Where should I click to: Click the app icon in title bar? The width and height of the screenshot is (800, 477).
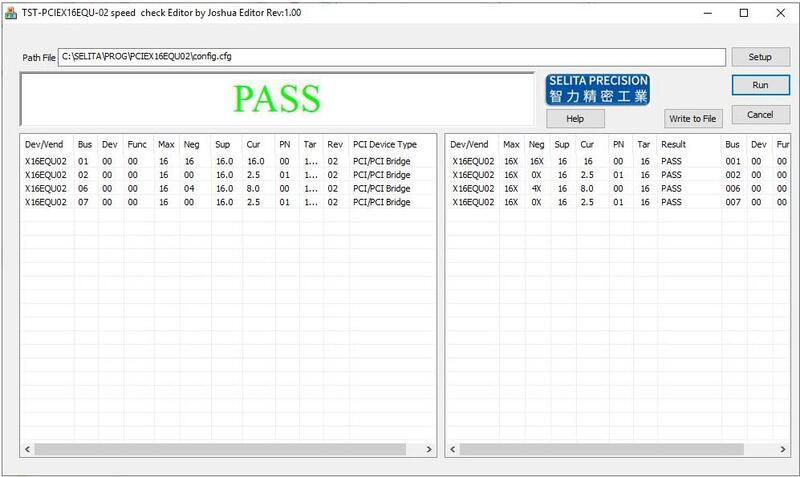pyautogui.click(x=10, y=12)
